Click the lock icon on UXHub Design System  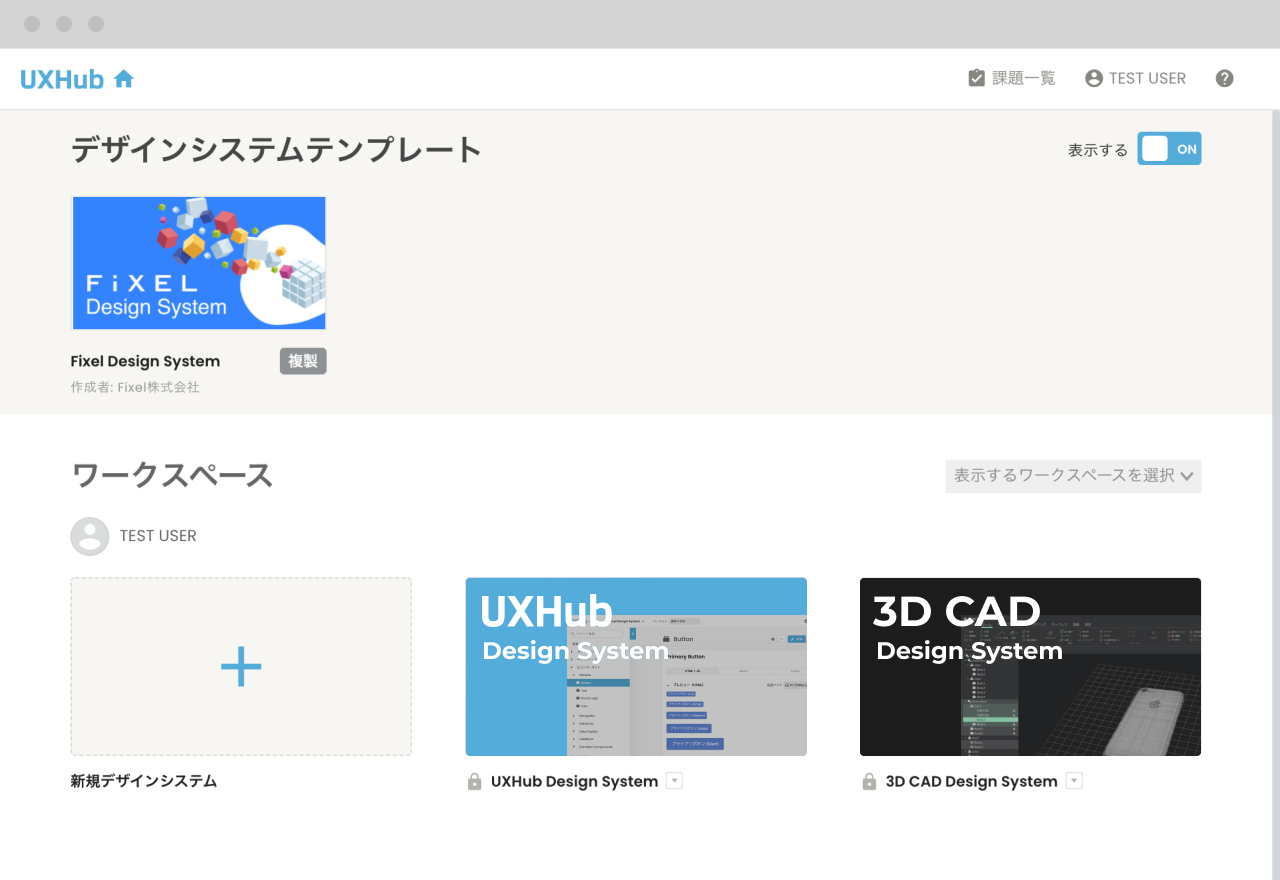tap(474, 781)
